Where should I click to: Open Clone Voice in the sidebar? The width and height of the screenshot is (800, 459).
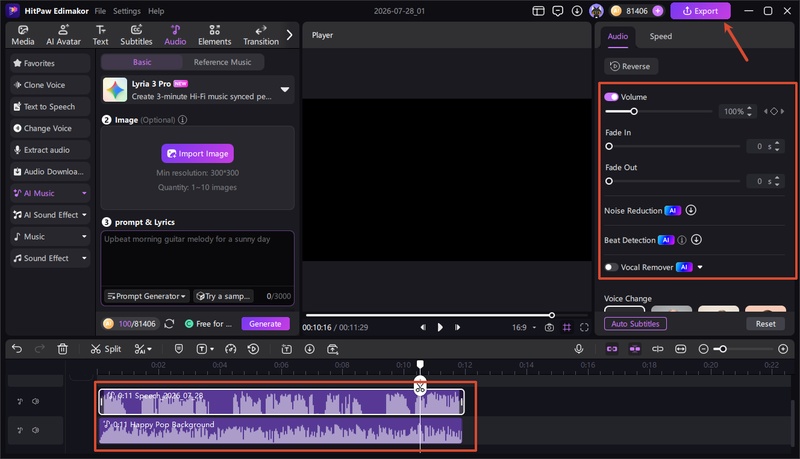pyautogui.click(x=50, y=85)
